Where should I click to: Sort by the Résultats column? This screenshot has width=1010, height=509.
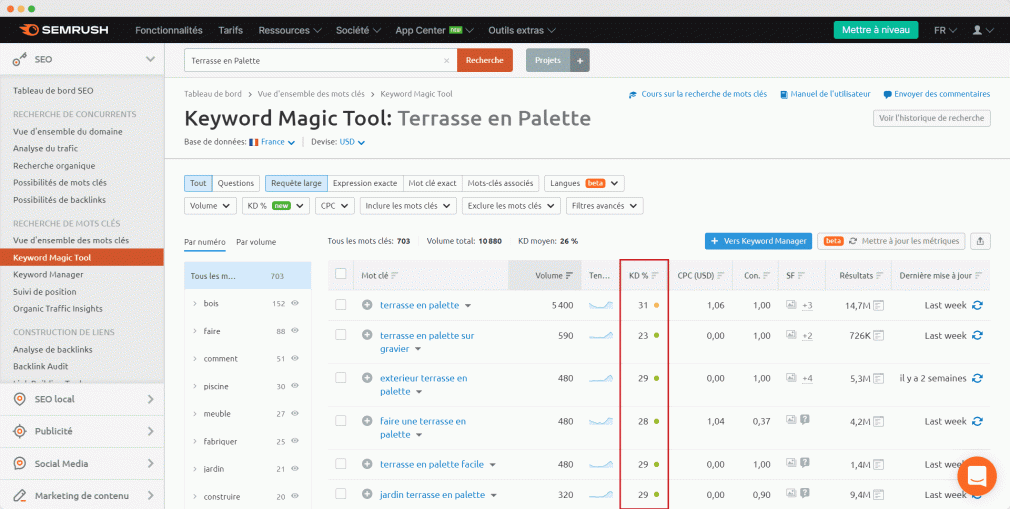861,276
